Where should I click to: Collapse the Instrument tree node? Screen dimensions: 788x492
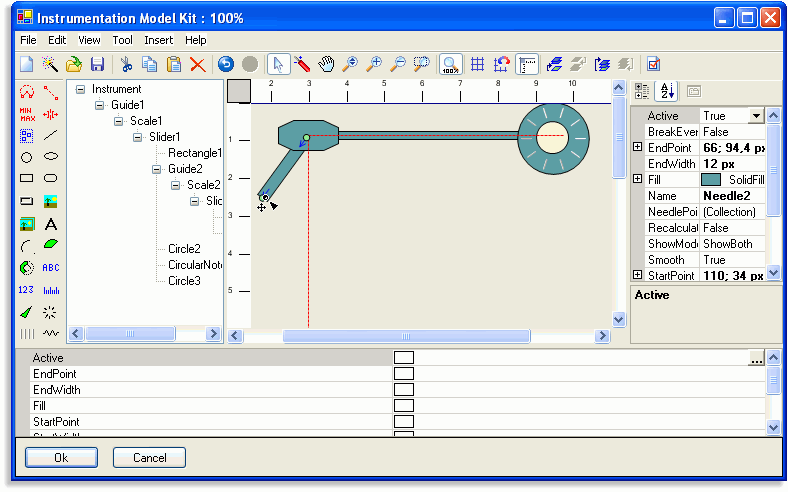pyautogui.click(x=80, y=89)
